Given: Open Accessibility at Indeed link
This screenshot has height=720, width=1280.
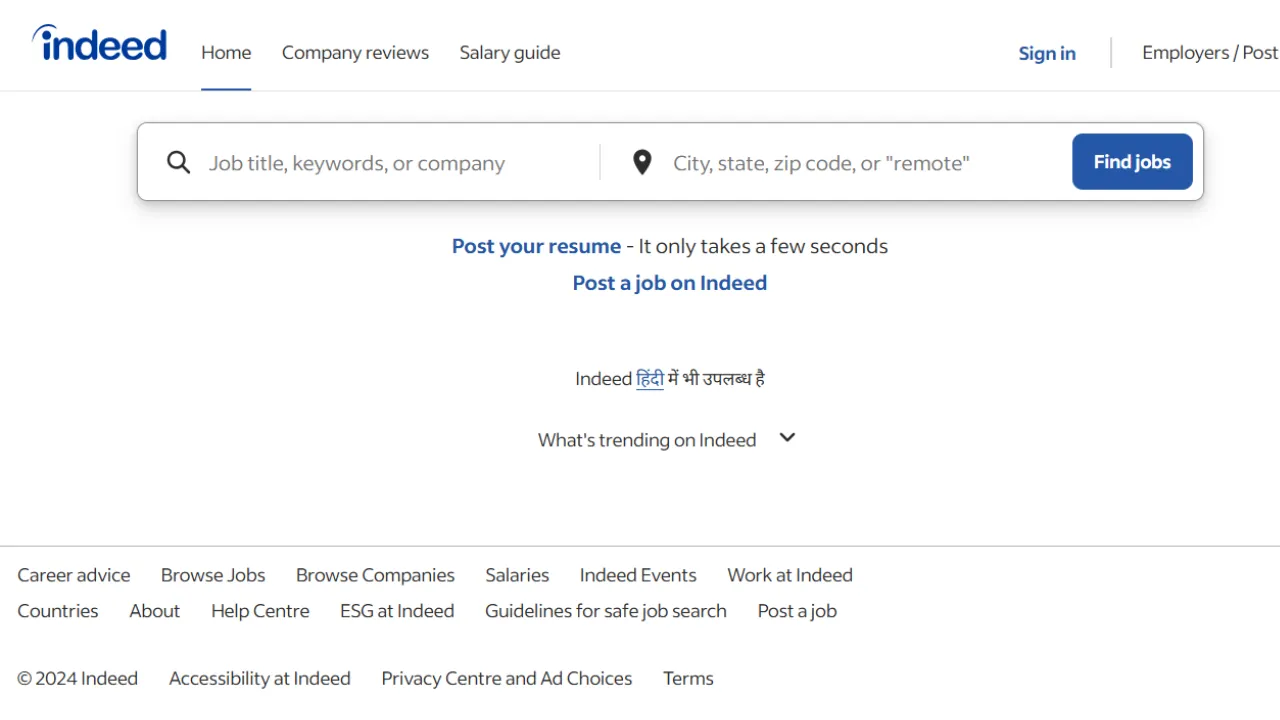Looking at the screenshot, I should point(260,678).
